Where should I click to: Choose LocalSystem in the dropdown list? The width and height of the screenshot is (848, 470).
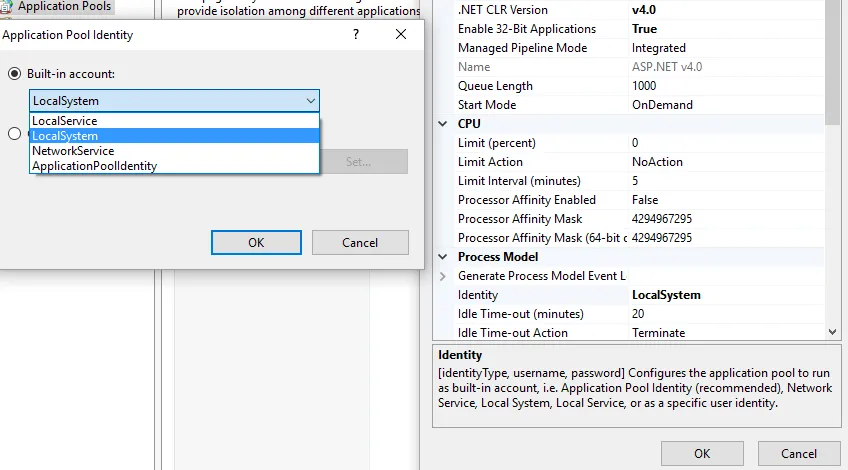pos(174,136)
